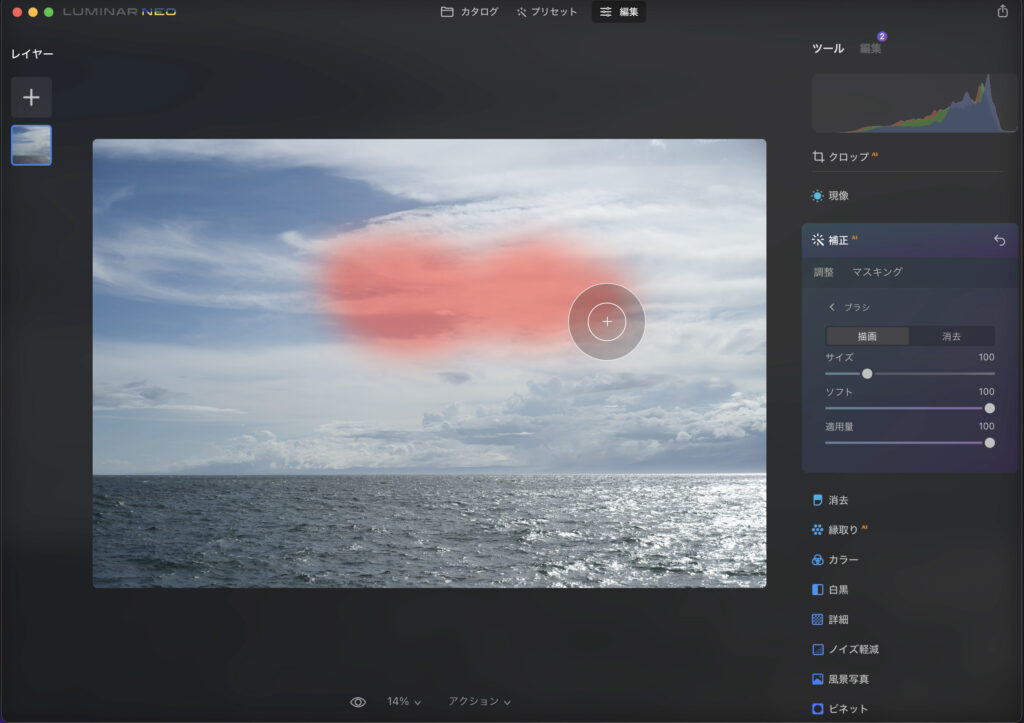Click the 現像 develop sun icon
The height and width of the screenshot is (723, 1024).
(817, 196)
